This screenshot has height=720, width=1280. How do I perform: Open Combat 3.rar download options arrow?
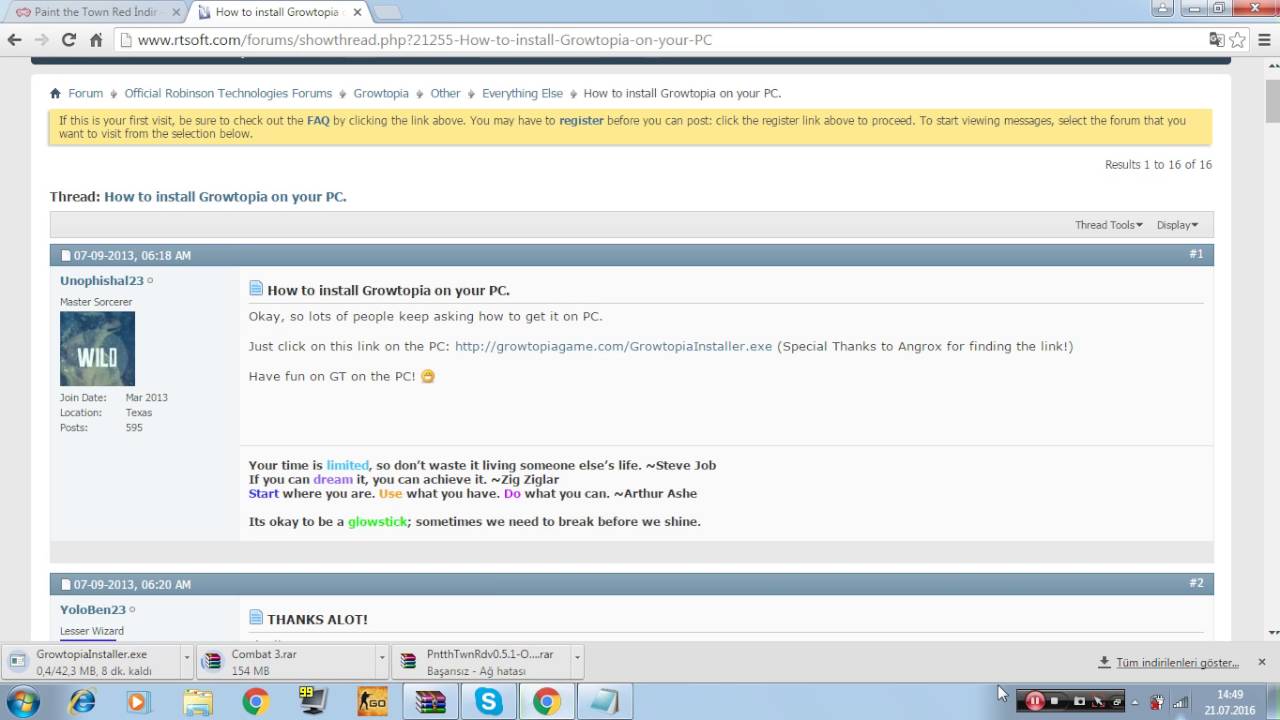coord(381,661)
